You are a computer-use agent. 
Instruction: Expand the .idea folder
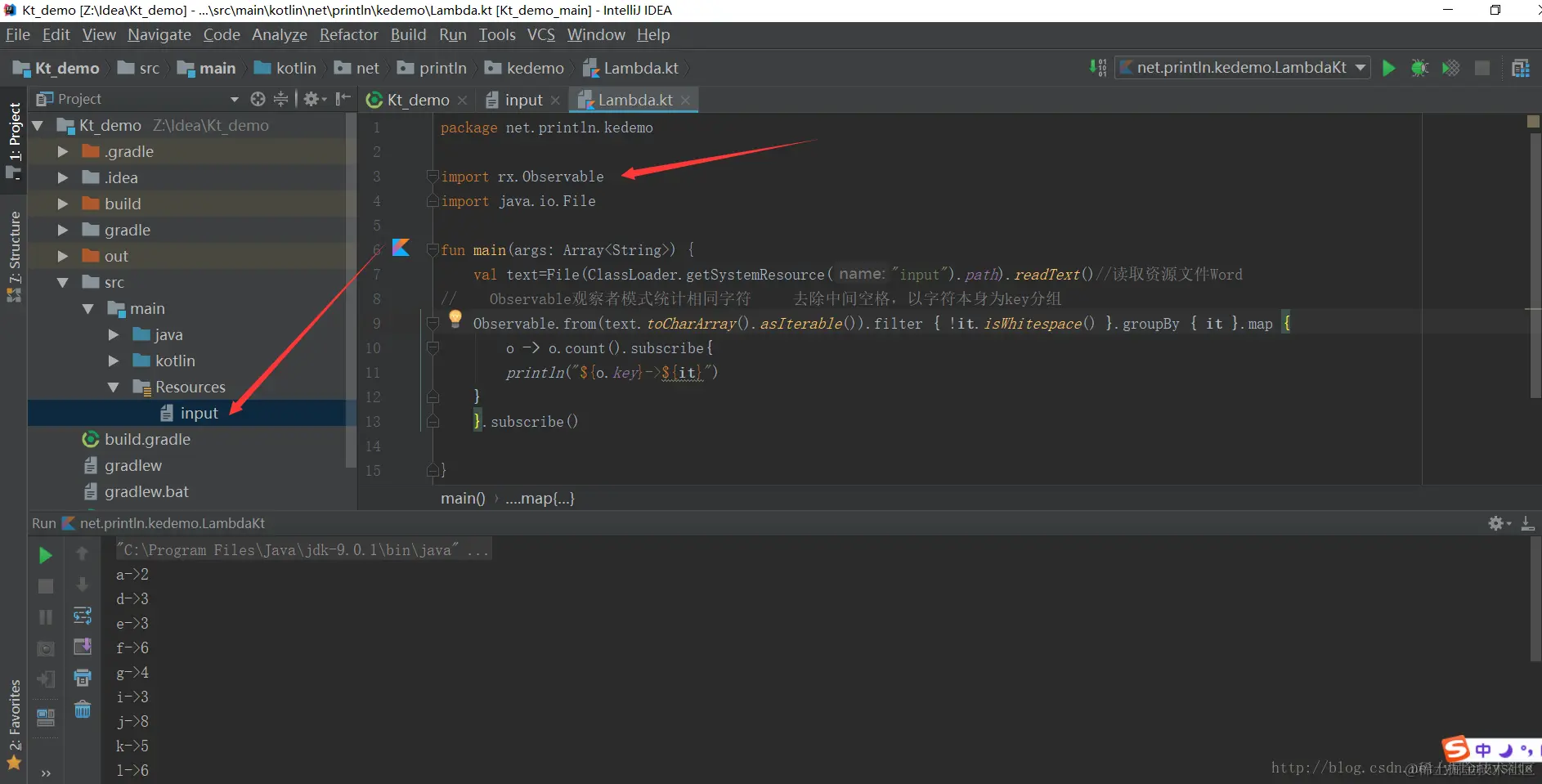pyautogui.click(x=63, y=178)
